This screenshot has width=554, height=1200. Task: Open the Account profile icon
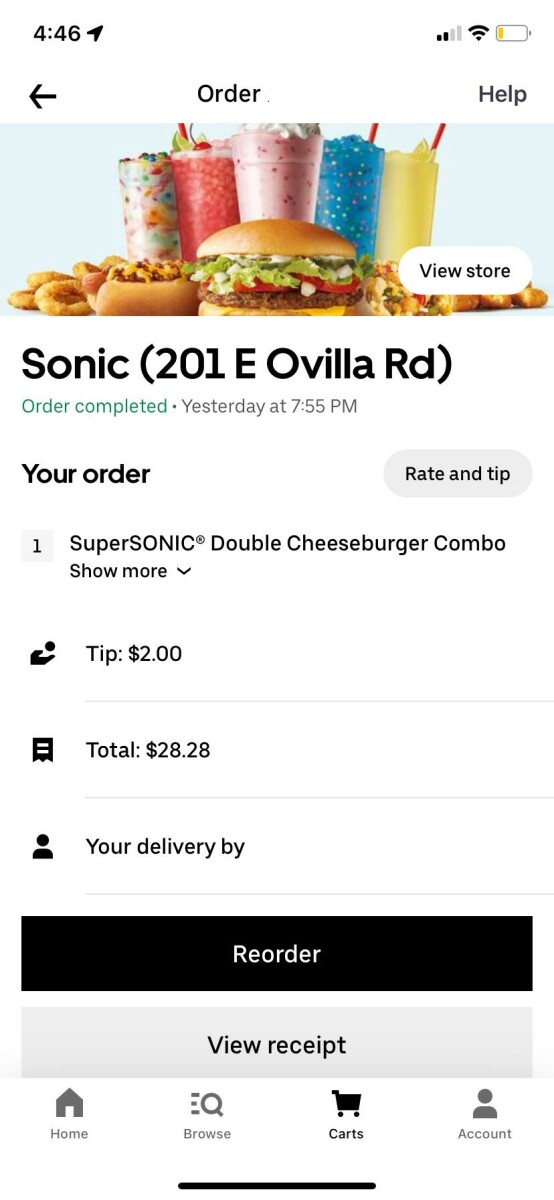click(485, 1103)
